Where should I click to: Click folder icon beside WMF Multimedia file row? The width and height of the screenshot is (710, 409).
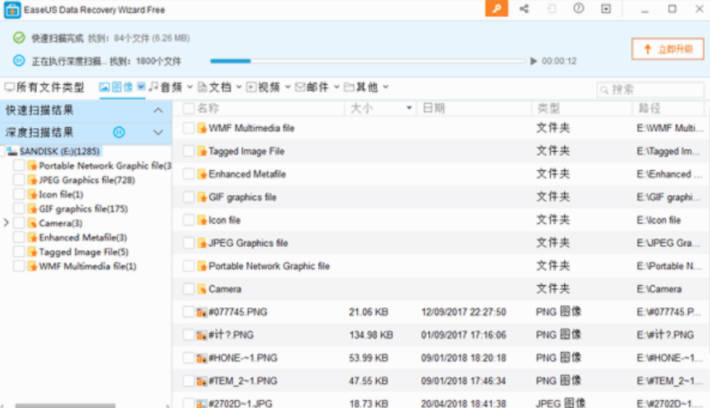click(x=202, y=128)
